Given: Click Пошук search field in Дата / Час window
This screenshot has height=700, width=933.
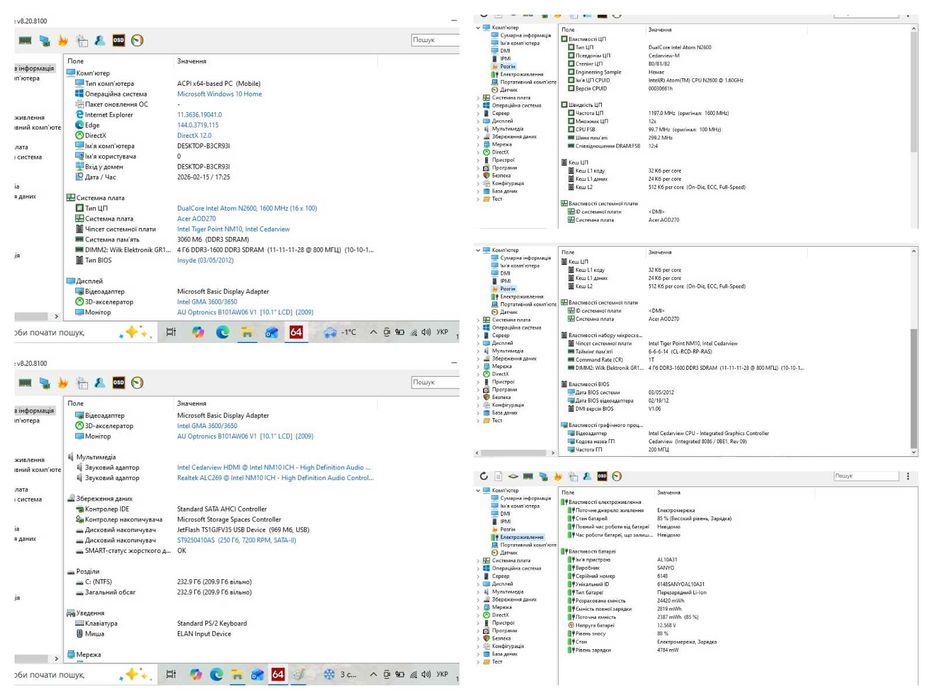Looking at the screenshot, I should 435,40.
